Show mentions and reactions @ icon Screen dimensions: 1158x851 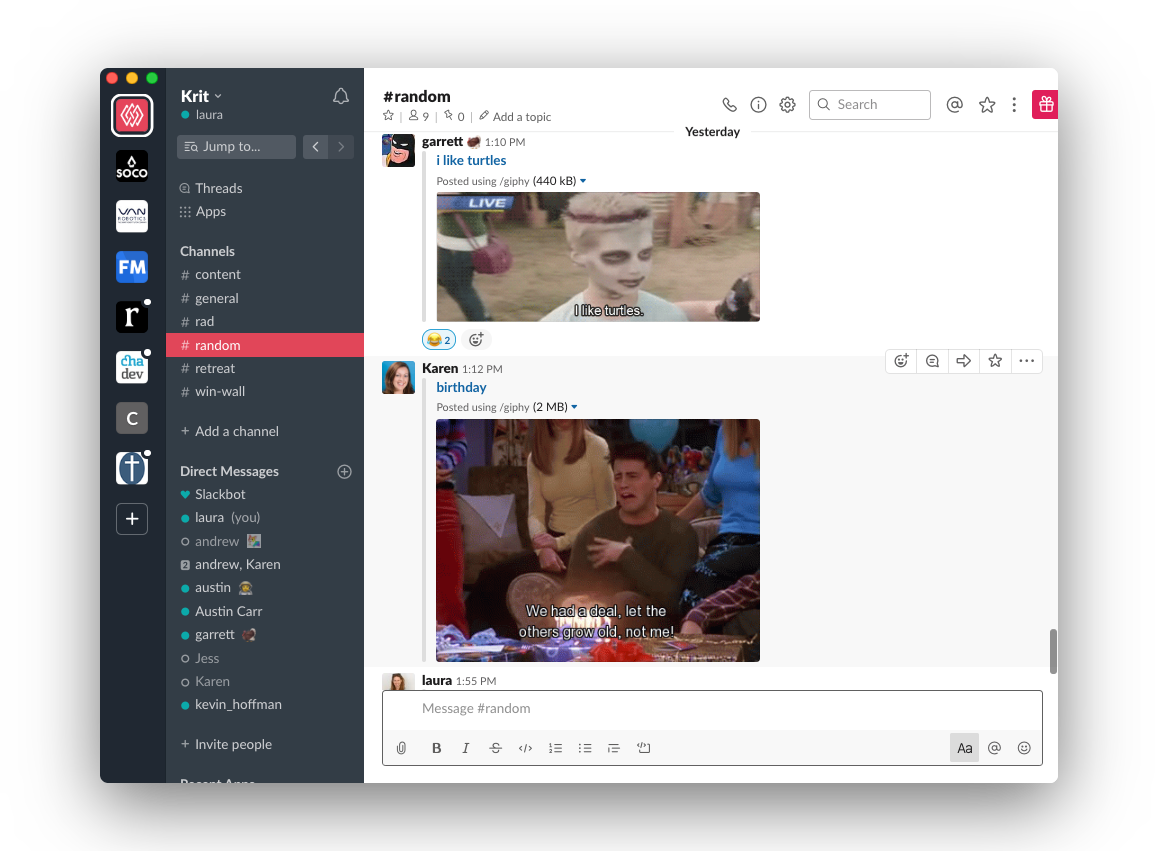point(955,105)
